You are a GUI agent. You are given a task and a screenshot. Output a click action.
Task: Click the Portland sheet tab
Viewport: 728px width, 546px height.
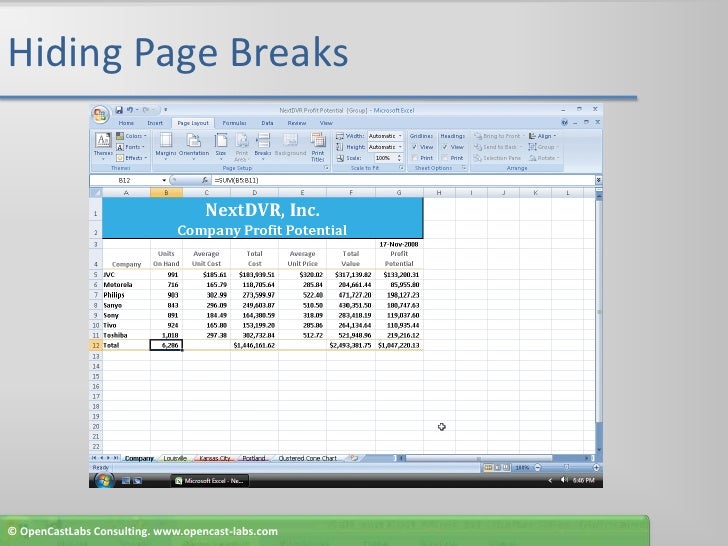[254, 458]
